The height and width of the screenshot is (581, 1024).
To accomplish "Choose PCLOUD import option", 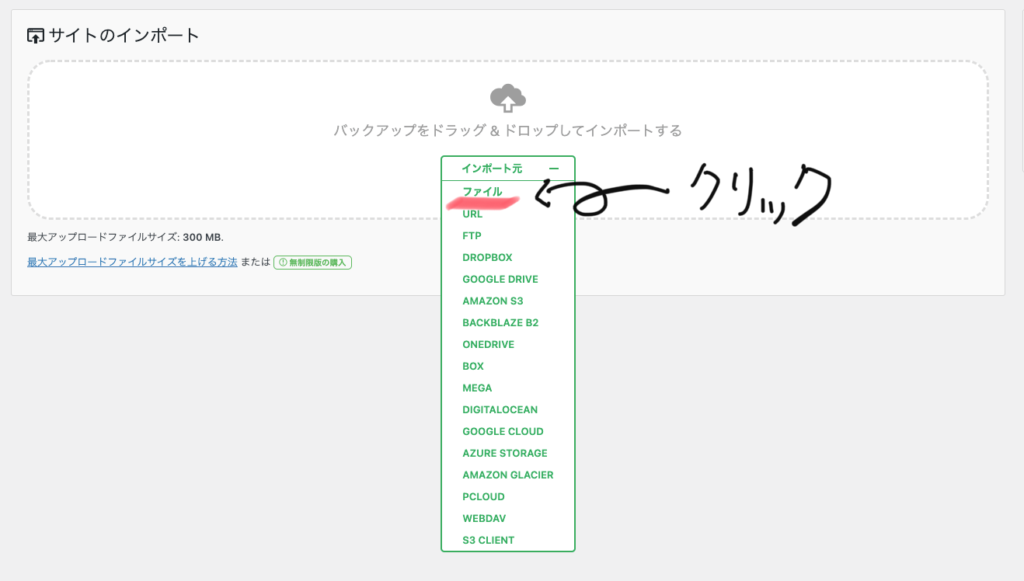I will 483,497.
